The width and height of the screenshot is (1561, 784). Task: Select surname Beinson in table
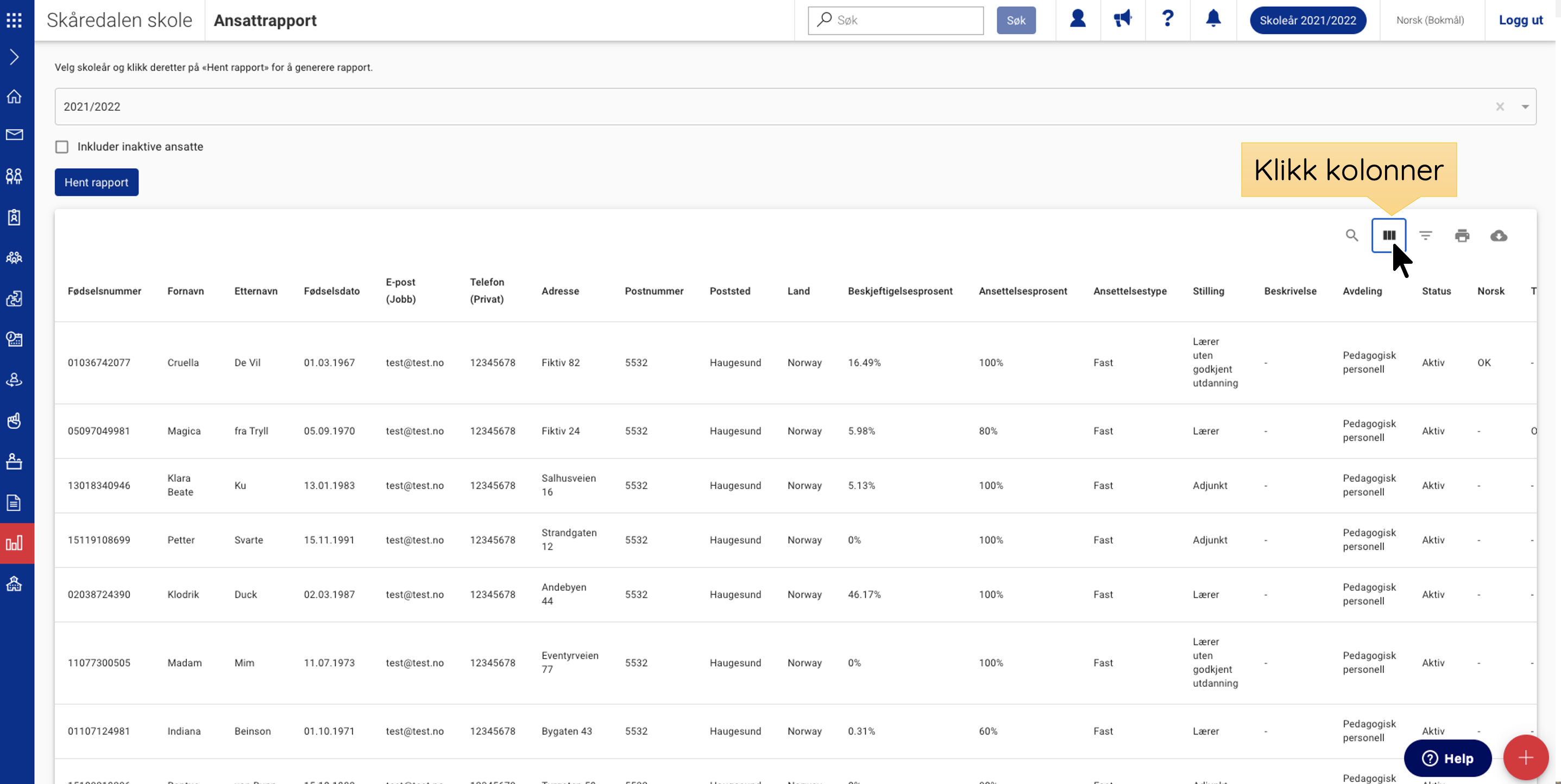coord(252,731)
